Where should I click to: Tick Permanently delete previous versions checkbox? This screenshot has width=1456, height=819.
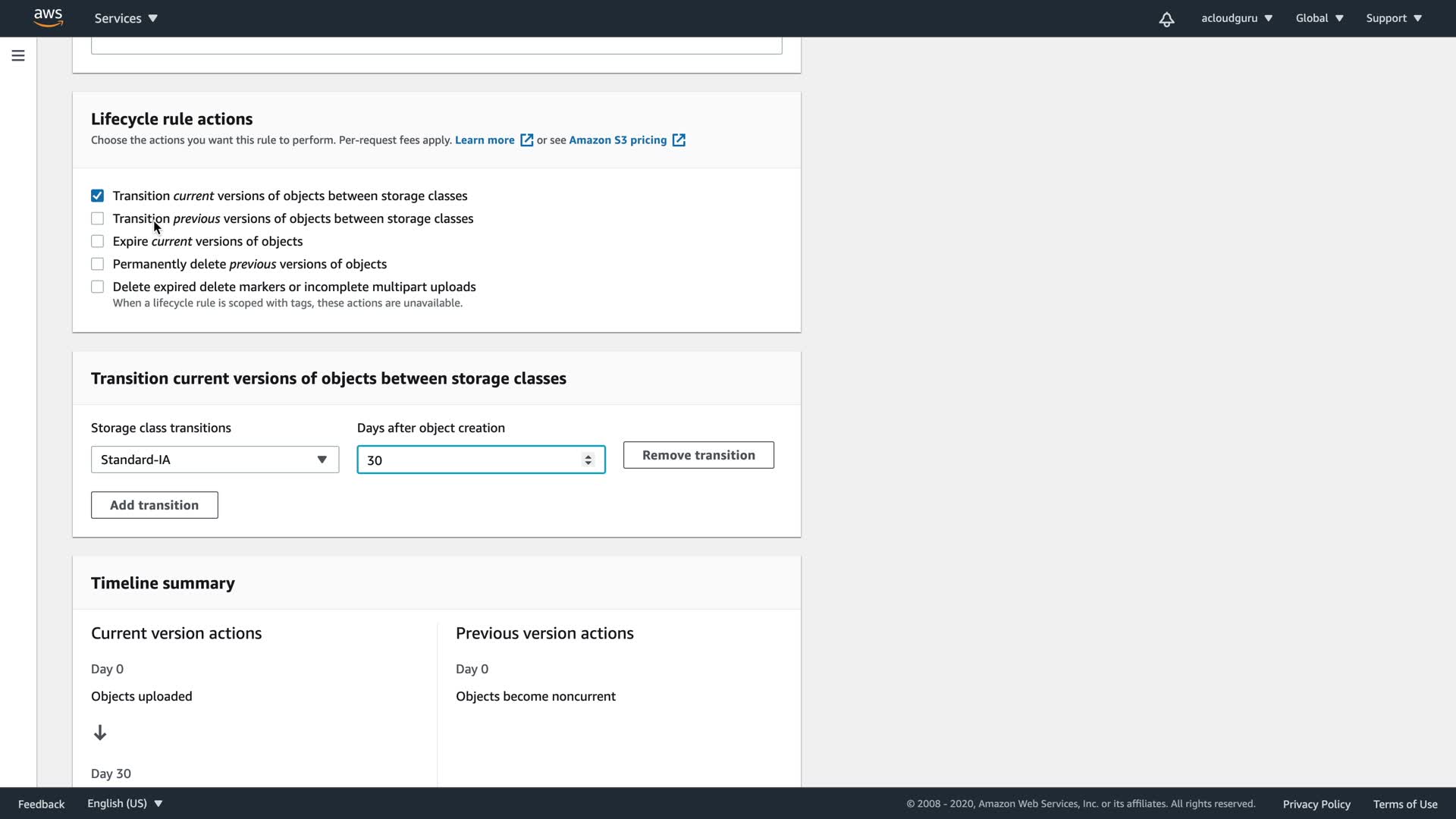tap(97, 264)
